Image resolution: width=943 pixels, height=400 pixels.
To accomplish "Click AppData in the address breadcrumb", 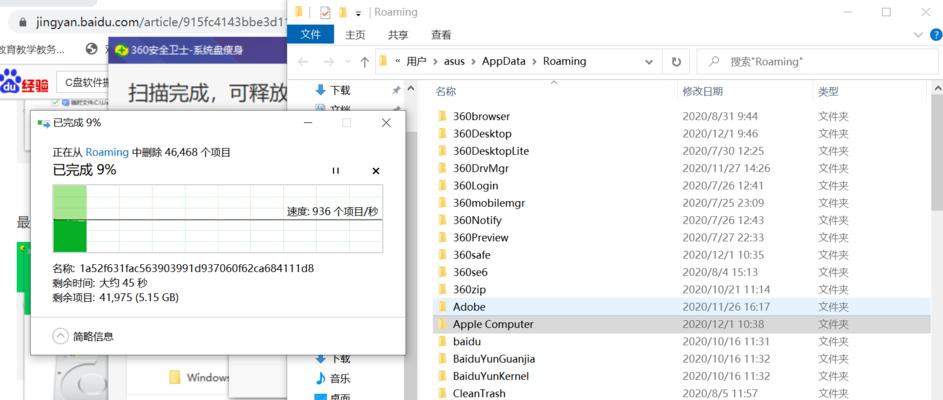I will coord(503,61).
